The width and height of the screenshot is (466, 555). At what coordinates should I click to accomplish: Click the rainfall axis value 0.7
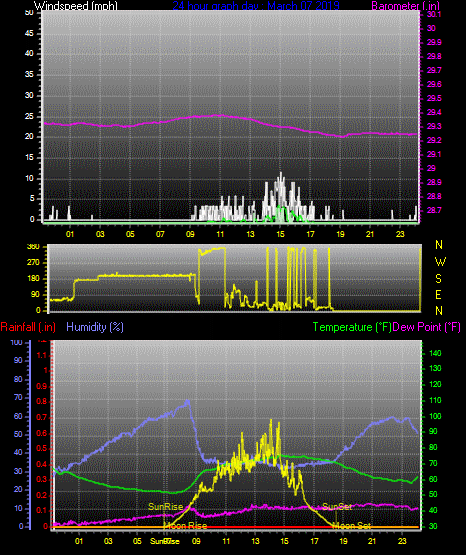41,417
